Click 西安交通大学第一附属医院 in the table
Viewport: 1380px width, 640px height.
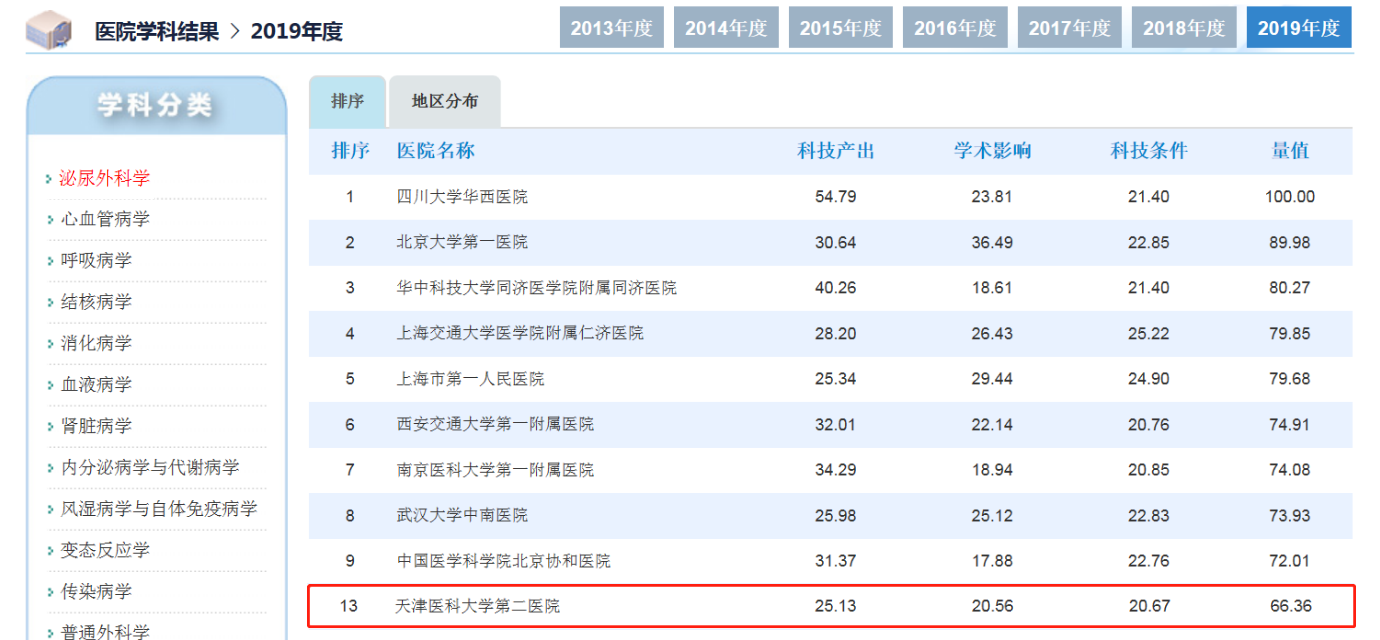[x=495, y=424]
